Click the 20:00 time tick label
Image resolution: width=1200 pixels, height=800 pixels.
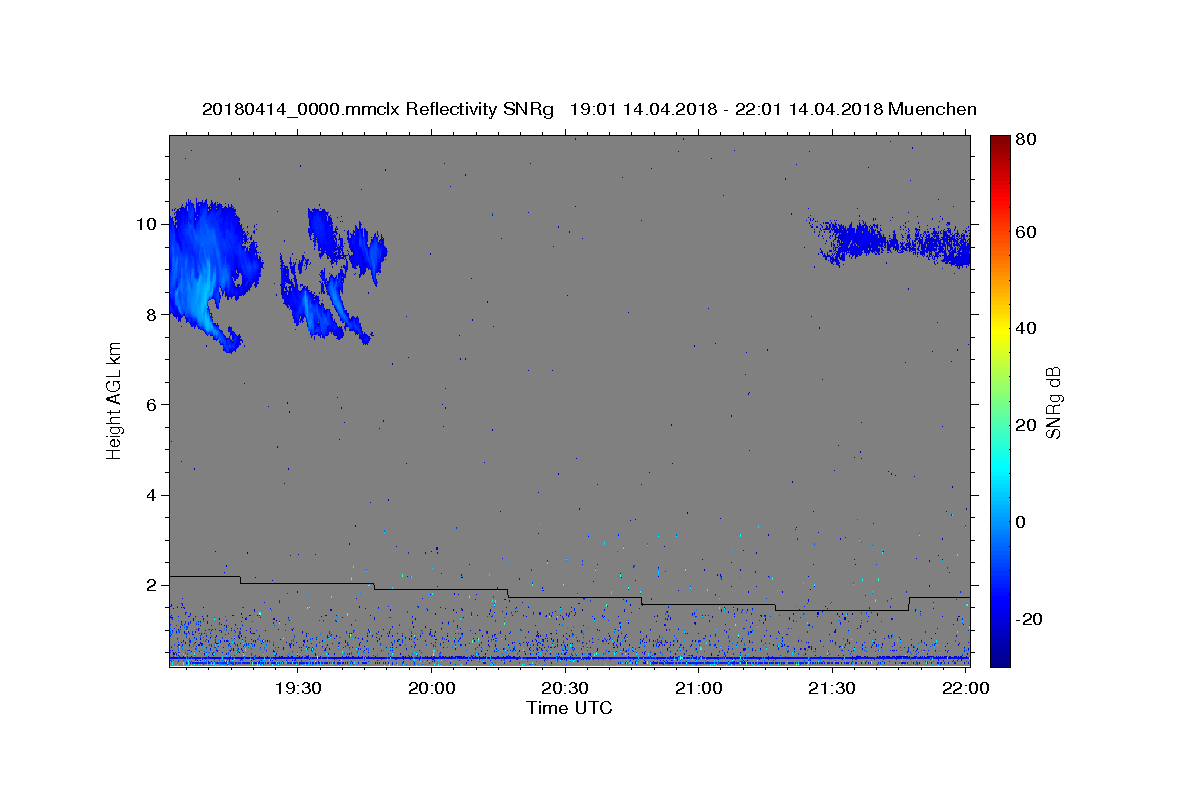[x=432, y=688]
